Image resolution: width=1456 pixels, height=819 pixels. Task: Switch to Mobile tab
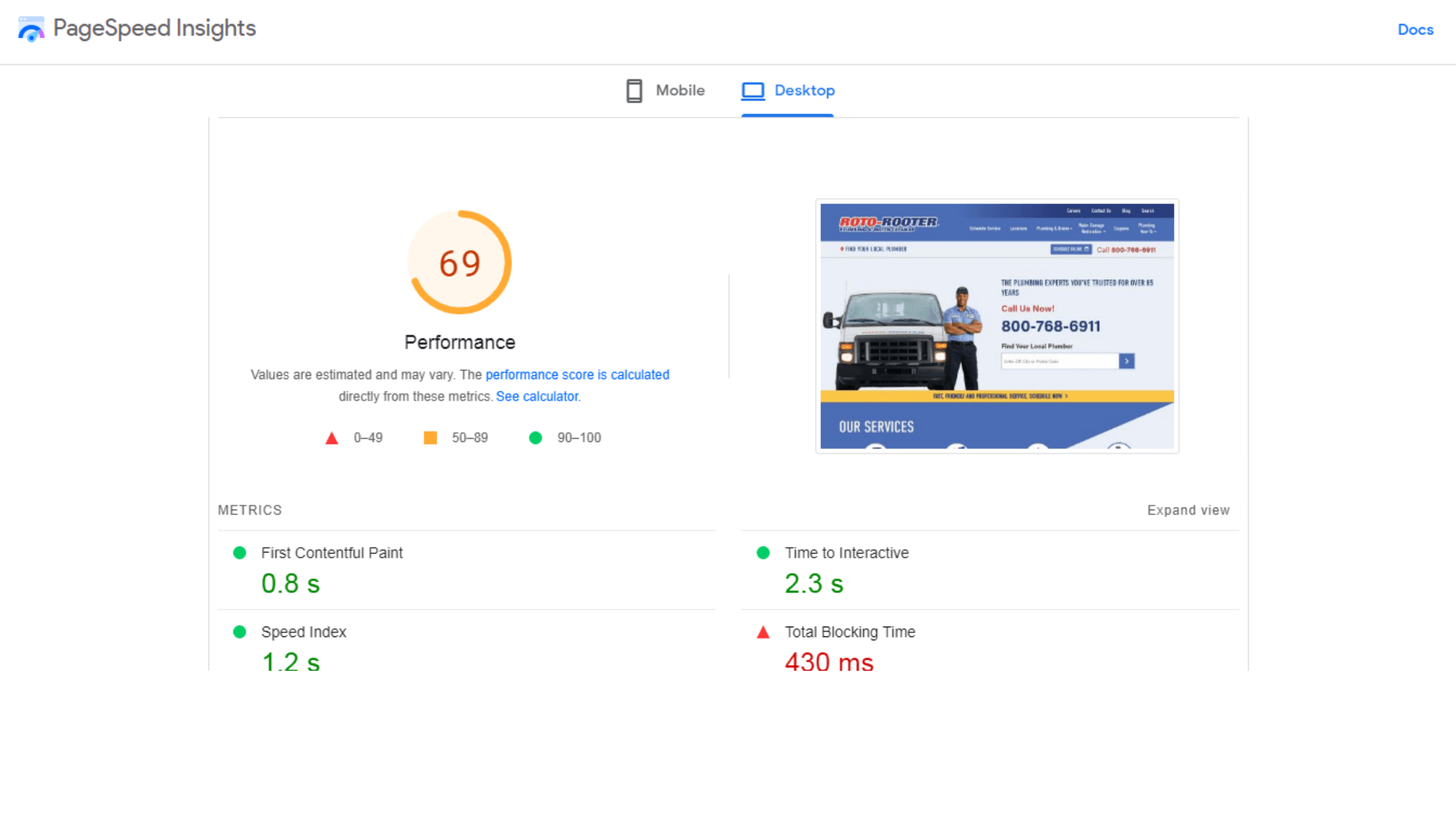(x=665, y=90)
